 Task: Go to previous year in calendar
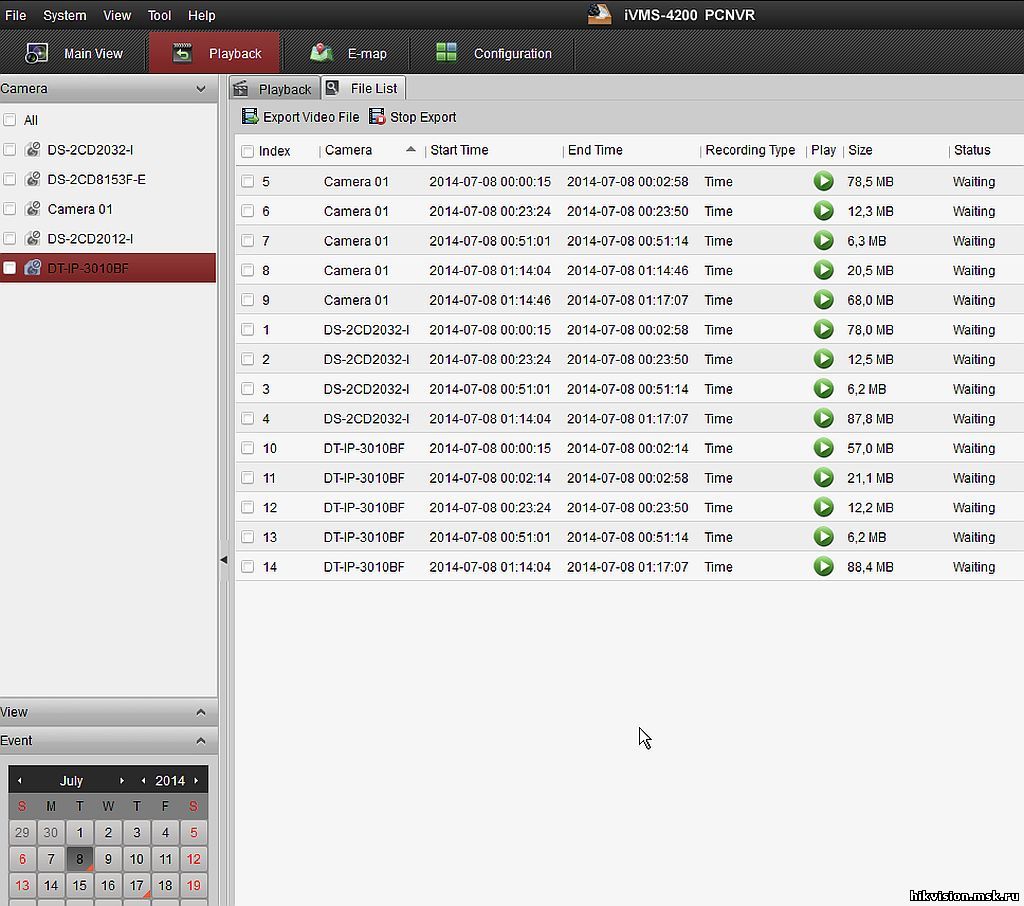[x=144, y=781]
